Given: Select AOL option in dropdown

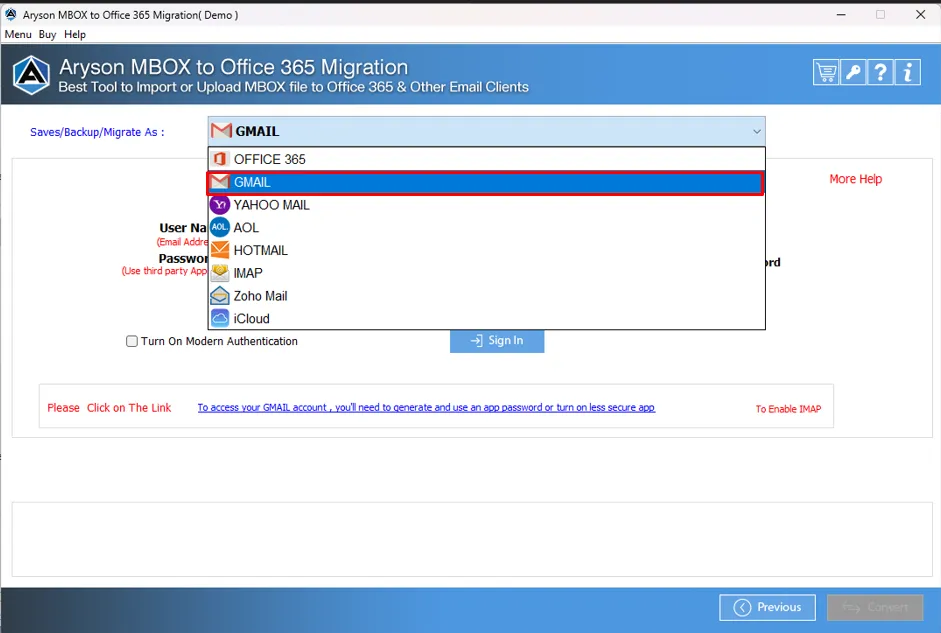Looking at the screenshot, I should 487,227.
